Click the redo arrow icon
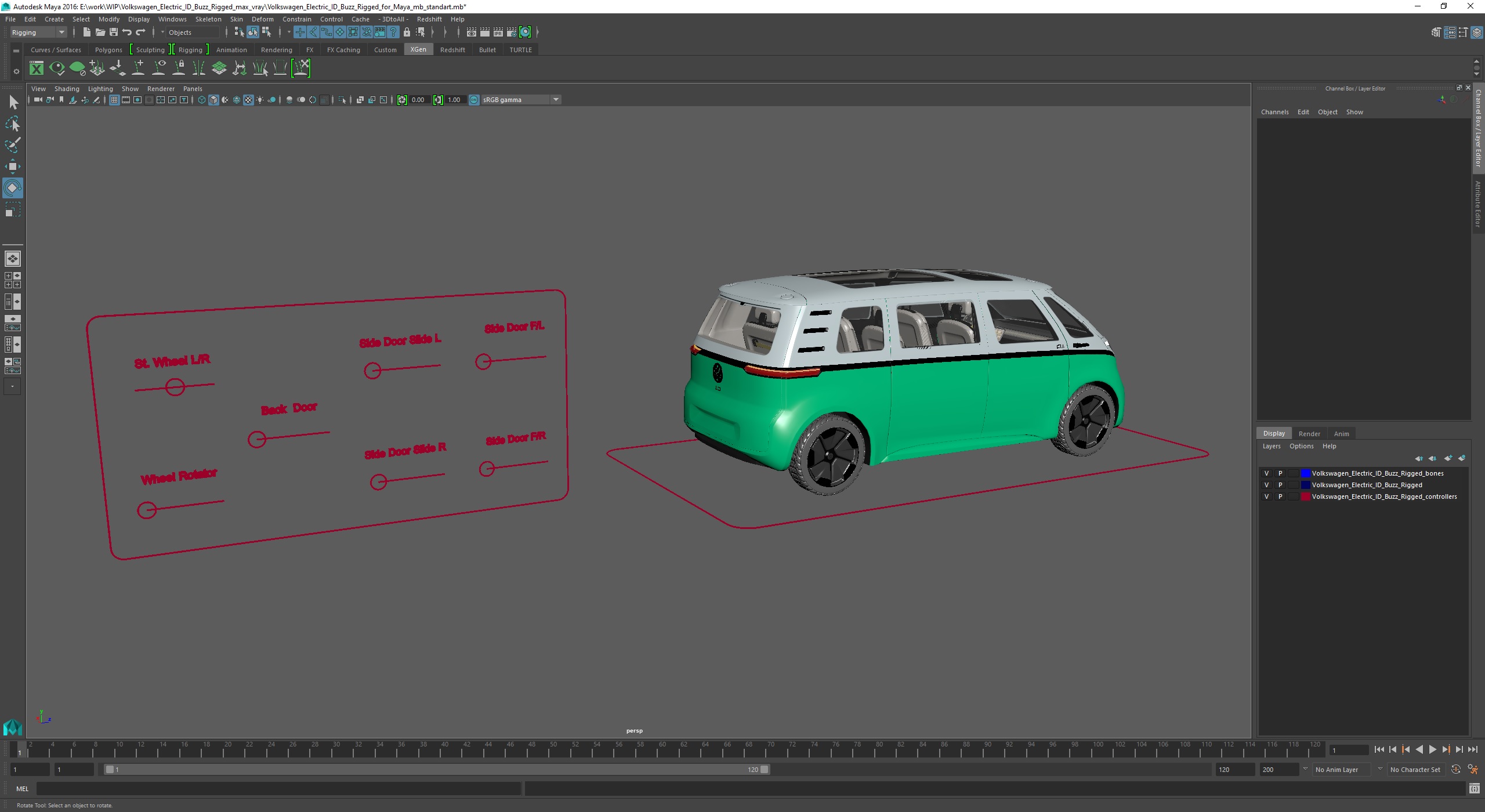Viewport: 1485px width, 812px height. (x=140, y=32)
